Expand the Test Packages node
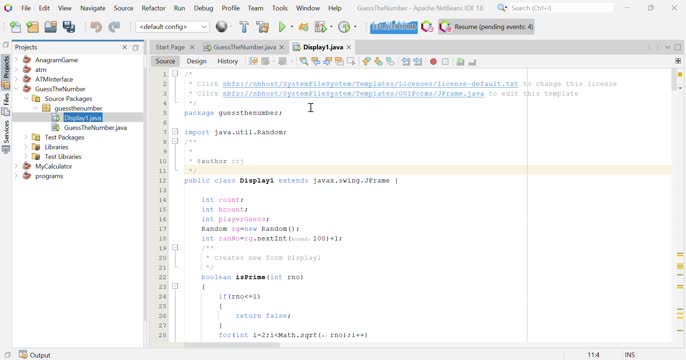The width and height of the screenshot is (686, 360). click(x=26, y=137)
